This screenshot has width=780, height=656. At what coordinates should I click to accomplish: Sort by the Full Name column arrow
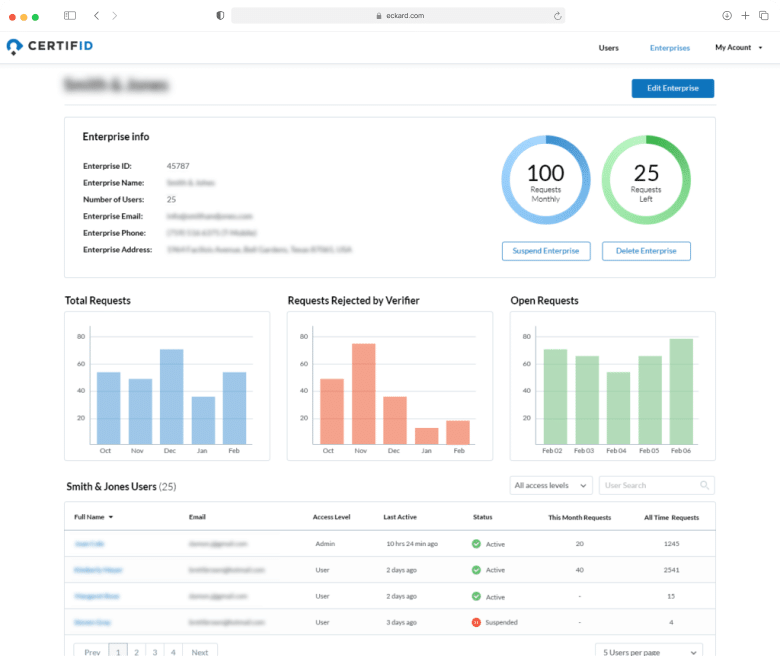pyautogui.click(x=111, y=517)
